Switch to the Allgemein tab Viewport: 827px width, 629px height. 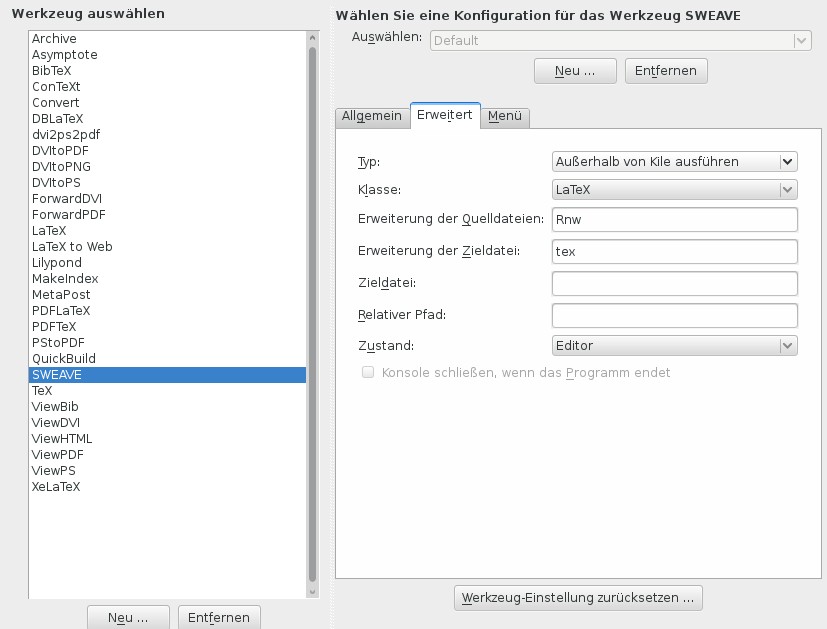pyautogui.click(x=372, y=116)
